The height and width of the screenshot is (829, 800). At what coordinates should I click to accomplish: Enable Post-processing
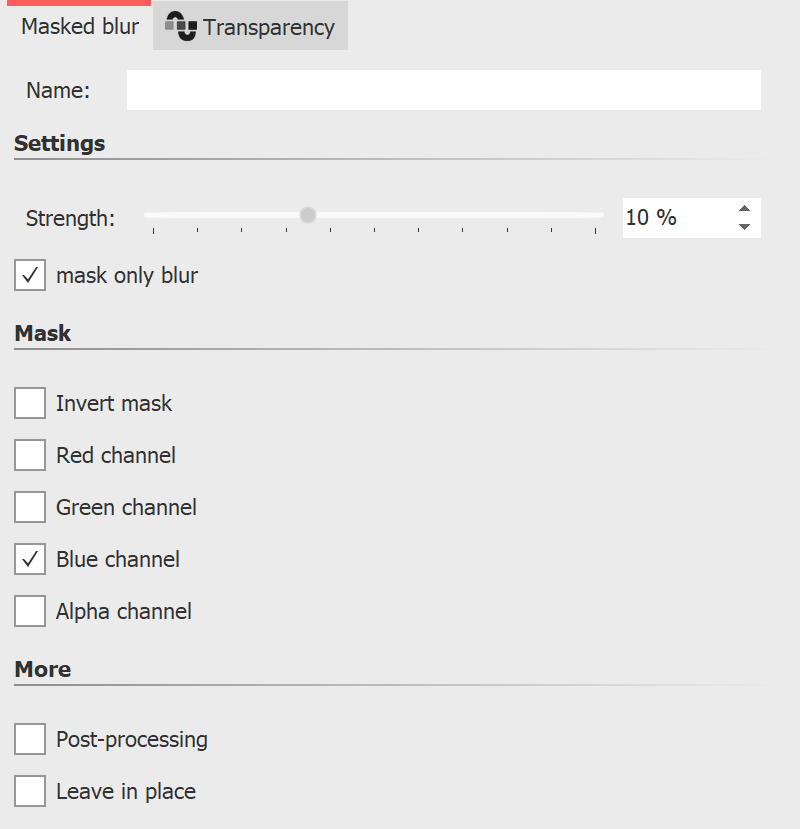pyautogui.click(x=29, y=739)
